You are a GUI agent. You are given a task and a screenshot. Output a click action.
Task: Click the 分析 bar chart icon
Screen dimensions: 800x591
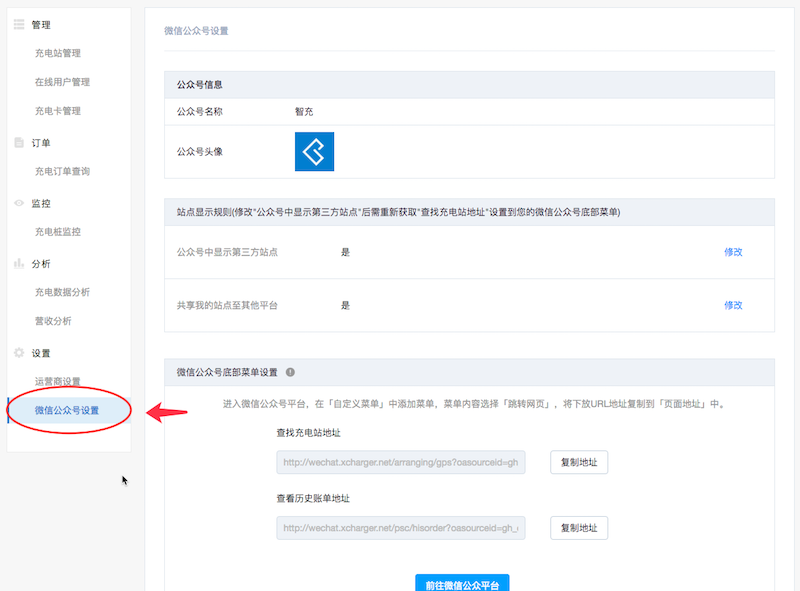point(19,264)
